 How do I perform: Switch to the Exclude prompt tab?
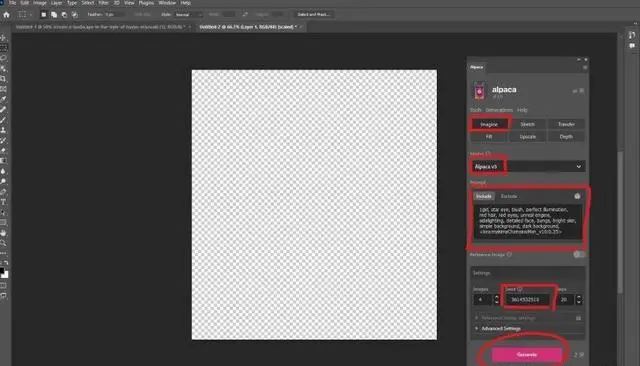(509, 196)
